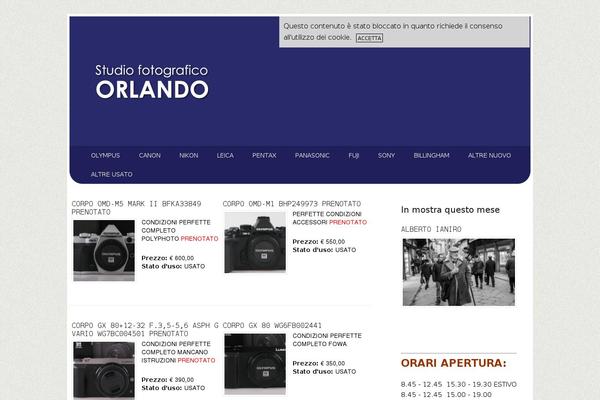The width and height of the screenshot is (600, 400).
Task: Open the Studio fotografico ORLANDO logo
Action: pos(152,82)
